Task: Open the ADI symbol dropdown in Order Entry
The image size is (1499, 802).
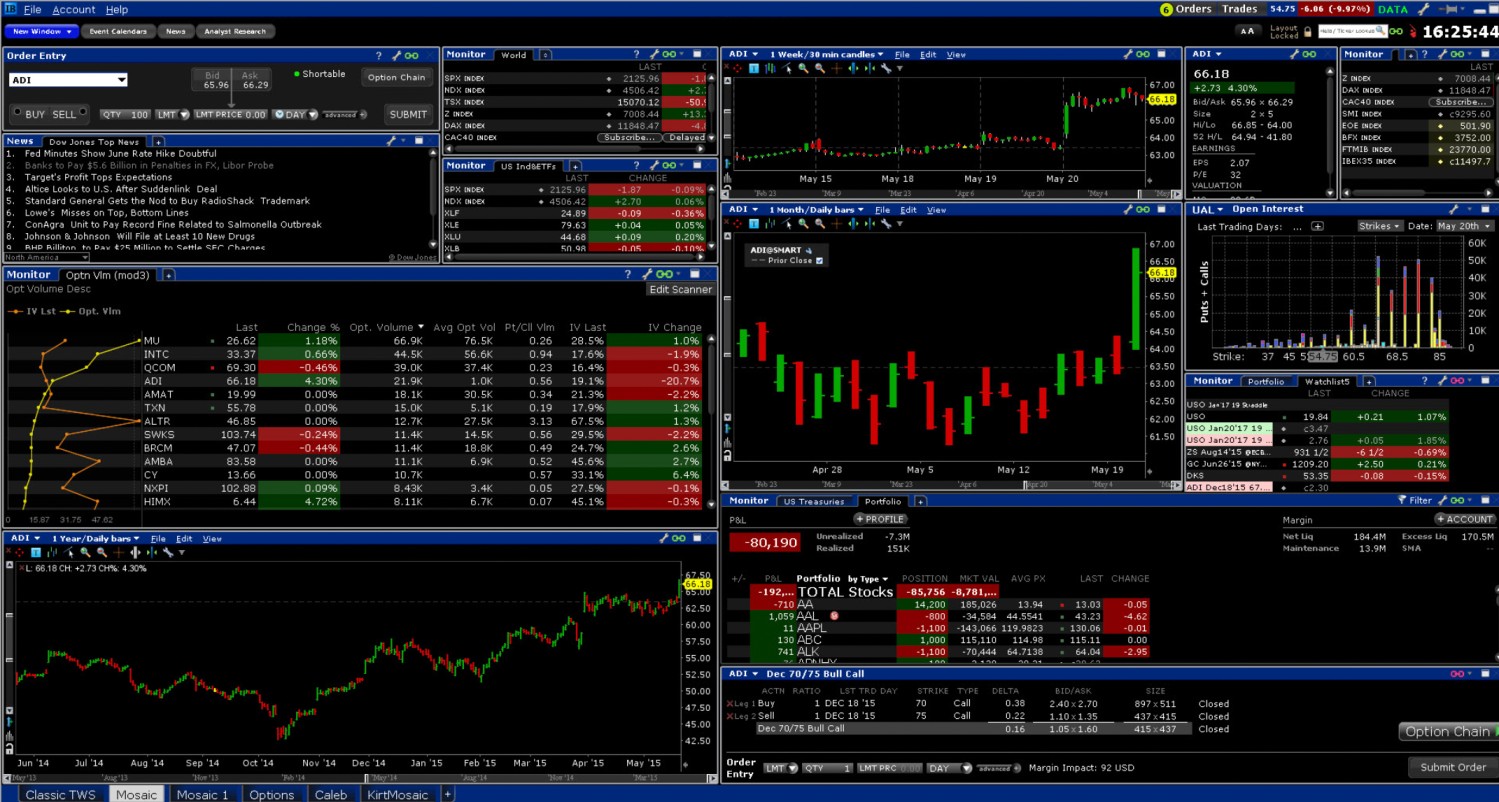Action: (x=68, y=81)
